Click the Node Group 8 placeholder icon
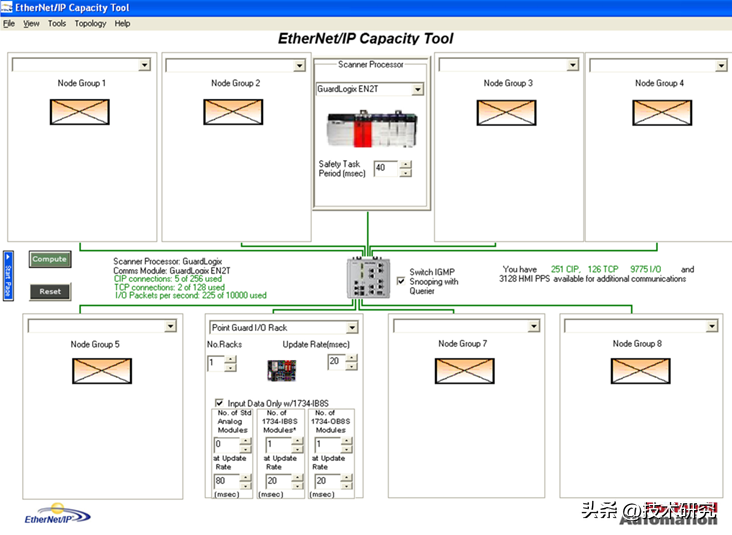Viewport: 732px width, 535px height. pos(641,371)
